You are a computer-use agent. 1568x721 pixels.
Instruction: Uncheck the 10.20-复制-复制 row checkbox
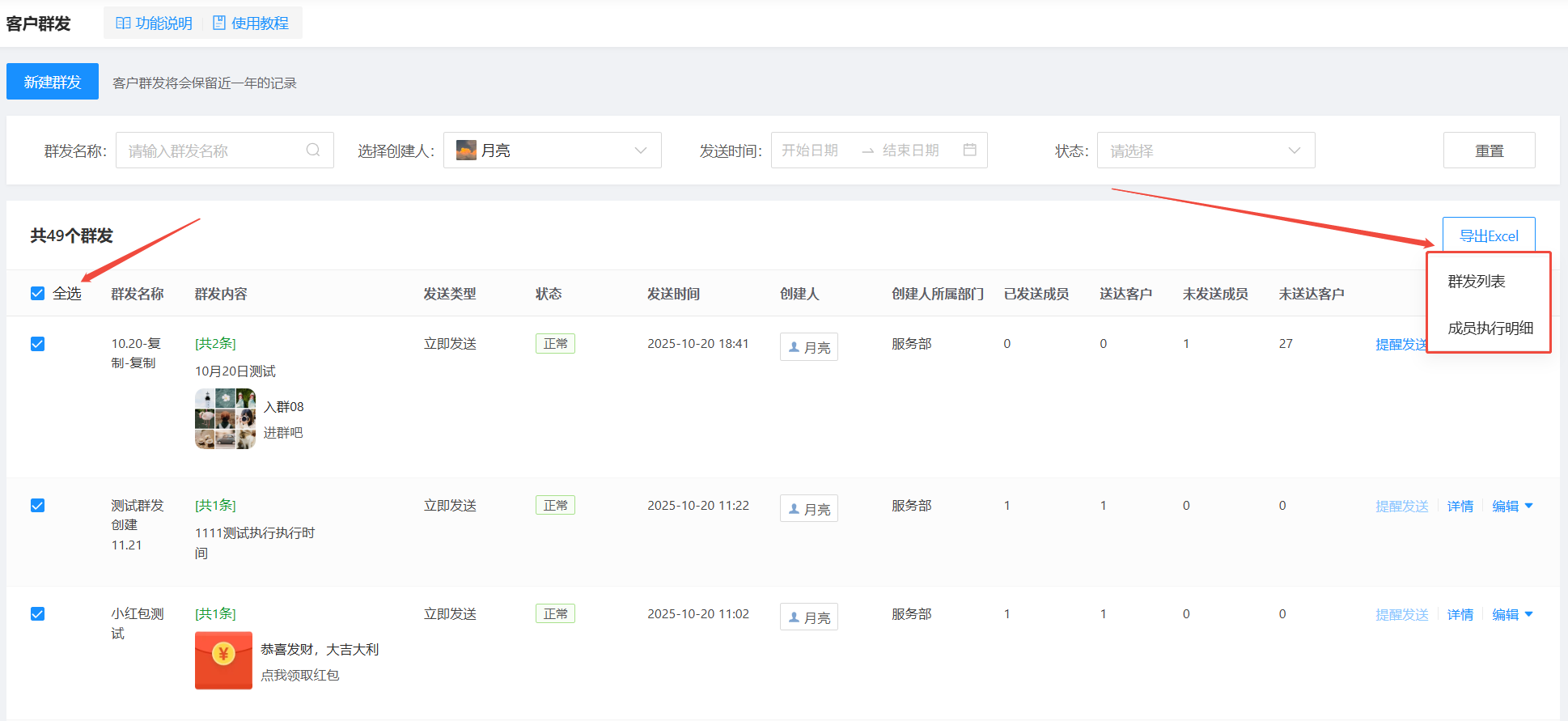coord(37,344)
